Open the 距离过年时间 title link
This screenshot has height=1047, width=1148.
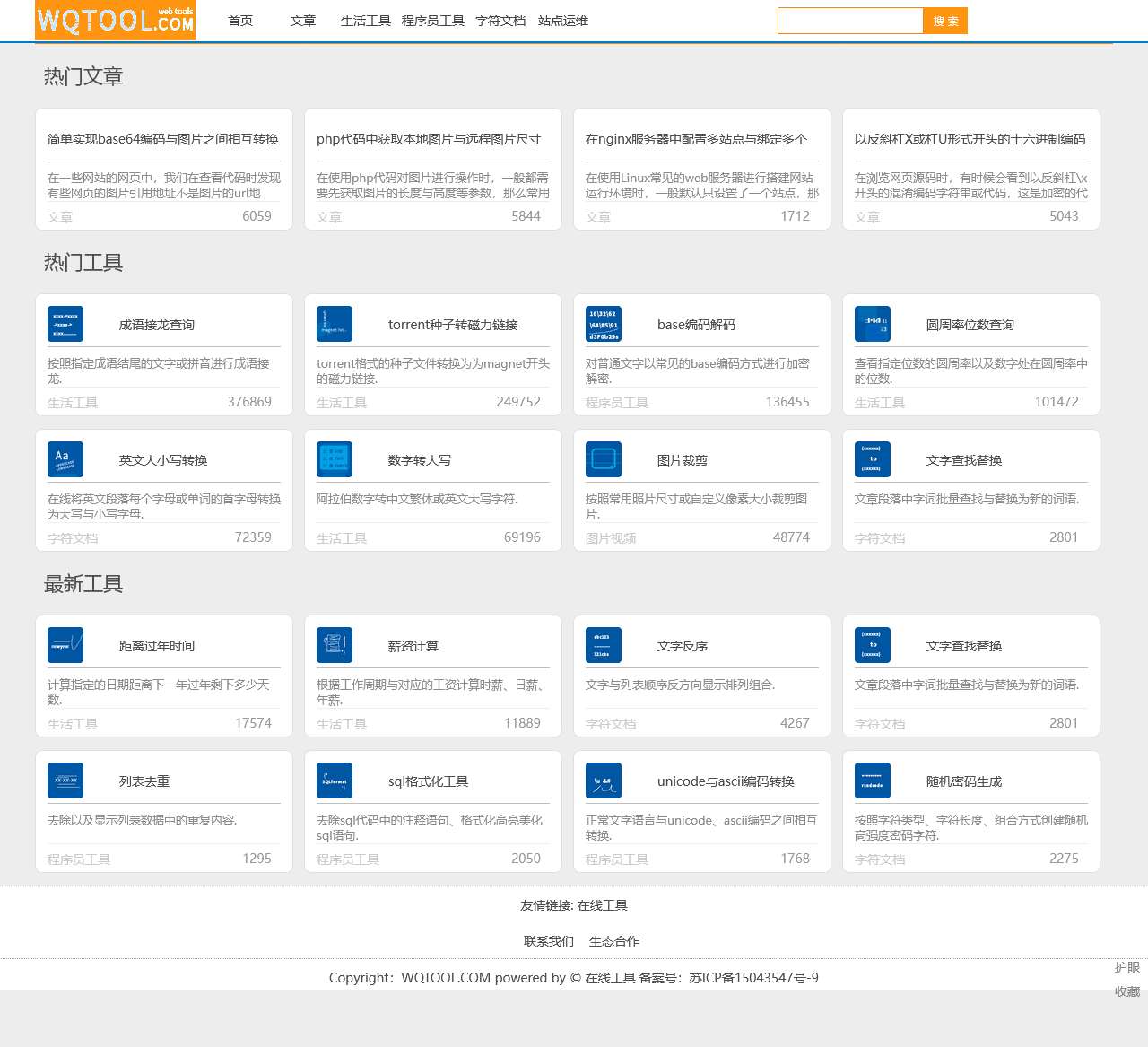[x=157, y=646]
